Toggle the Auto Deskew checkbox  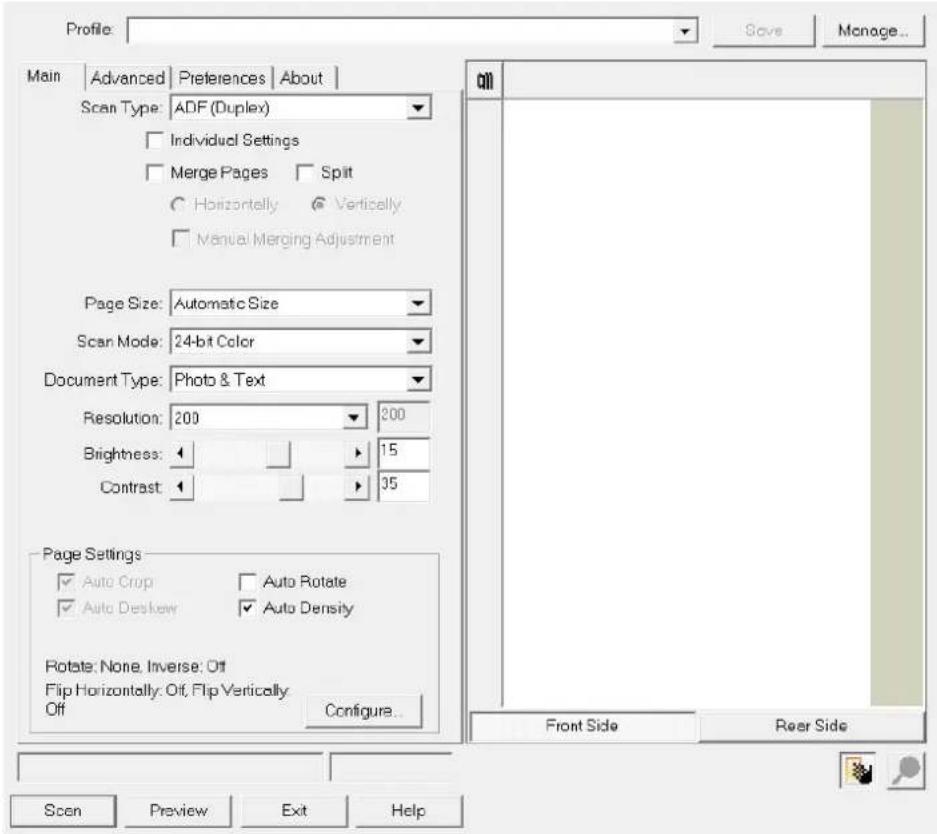click(x=66, y=608)
